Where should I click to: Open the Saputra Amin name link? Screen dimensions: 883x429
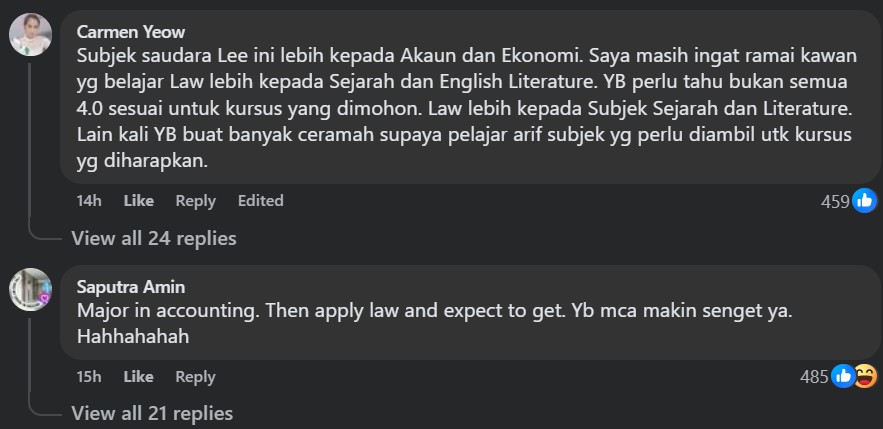131,287
